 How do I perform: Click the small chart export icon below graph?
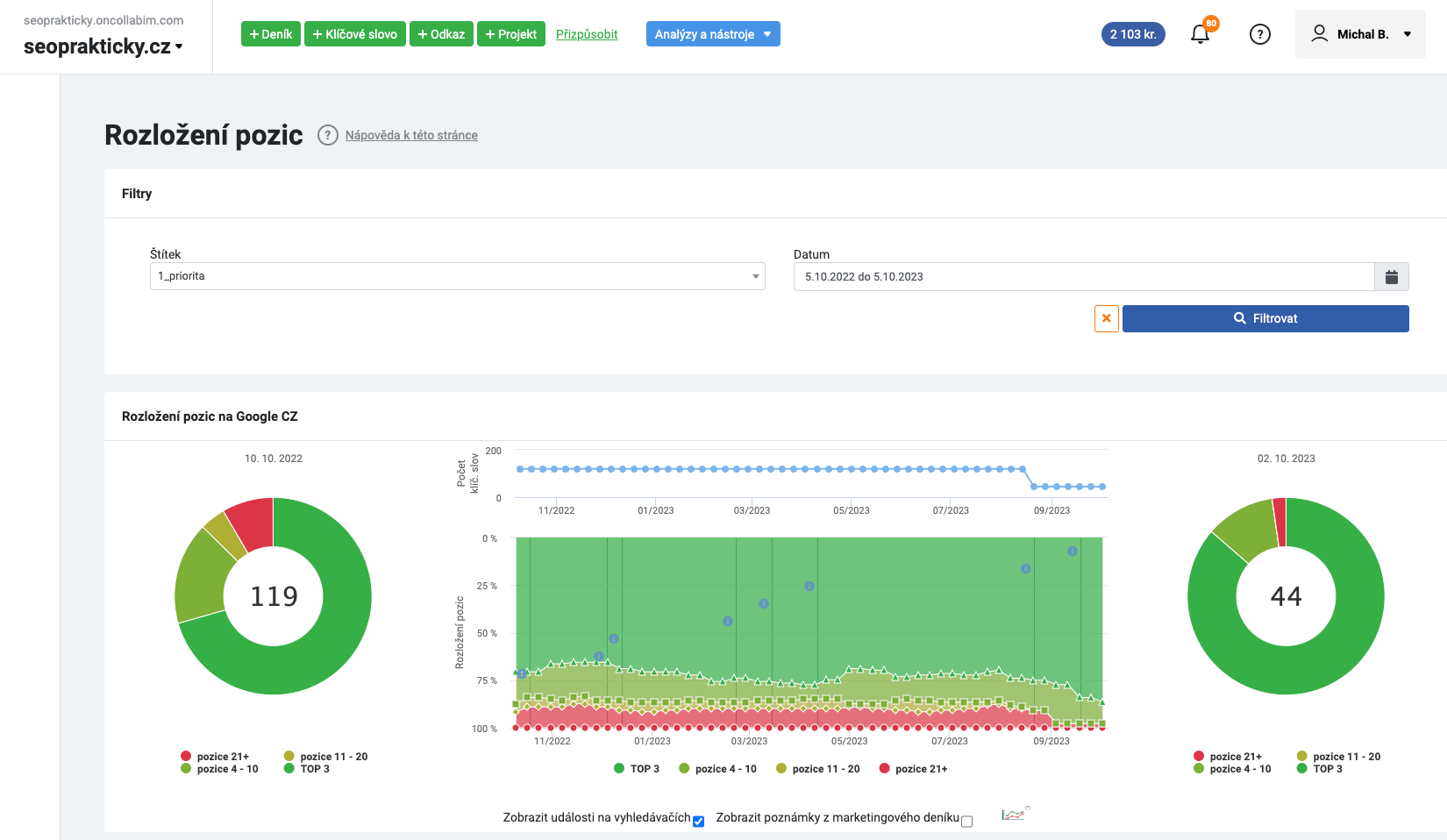(1015, 815)
